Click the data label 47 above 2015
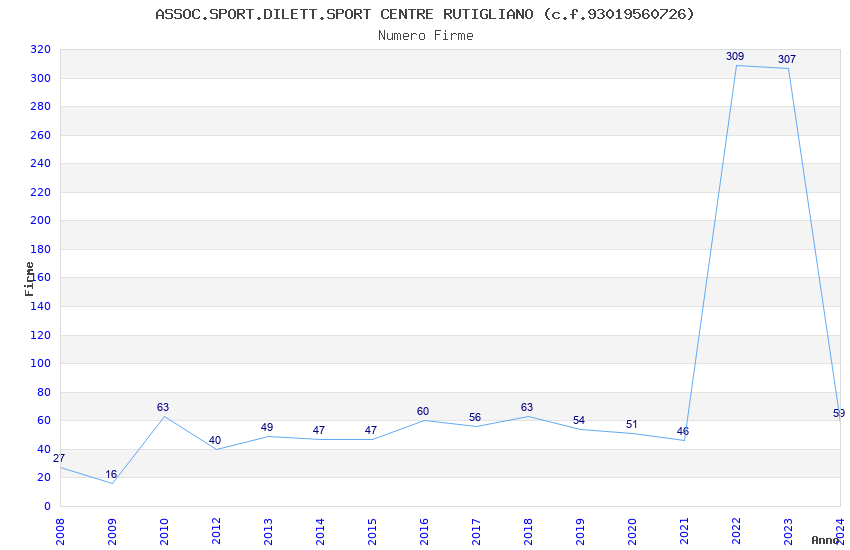The height and width of the screenshot is (550, 850). coord(371,430)
